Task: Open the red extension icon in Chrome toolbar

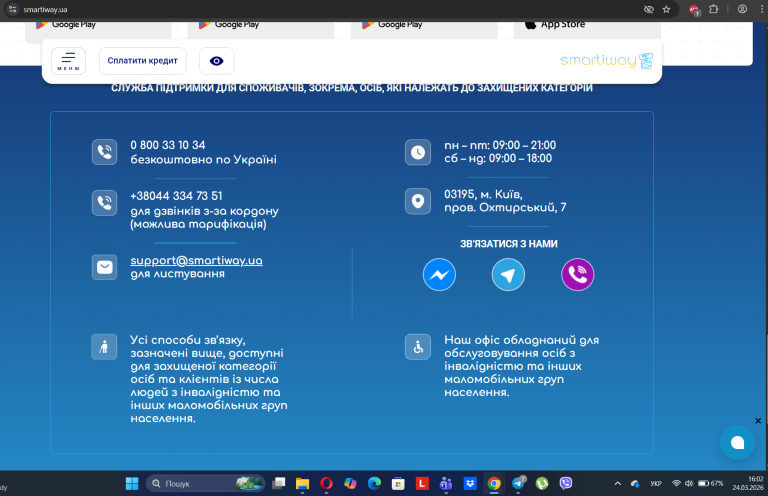Action: pos(694,9)
